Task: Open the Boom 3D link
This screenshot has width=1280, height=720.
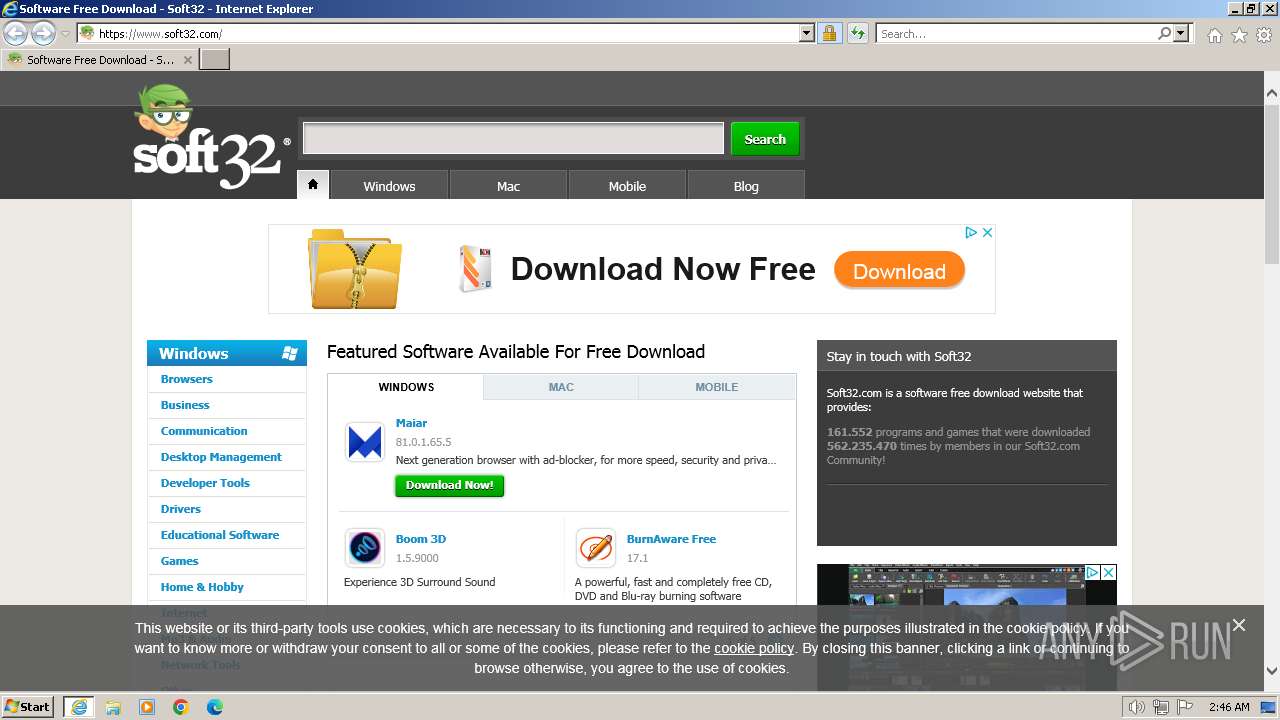Action: (421, 539)
